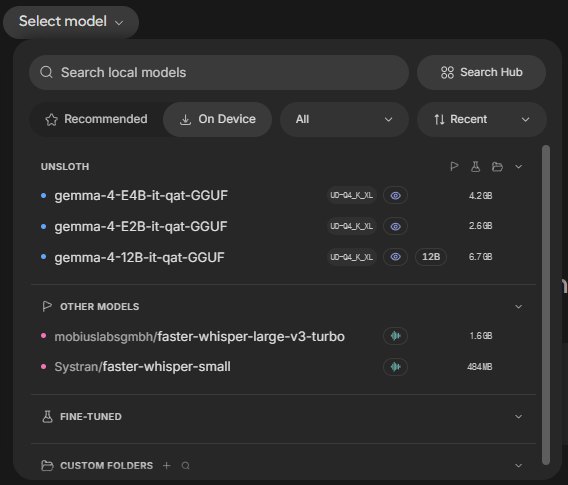
Task: Add a custom folder with plus icon
Action: coord(167,465)
